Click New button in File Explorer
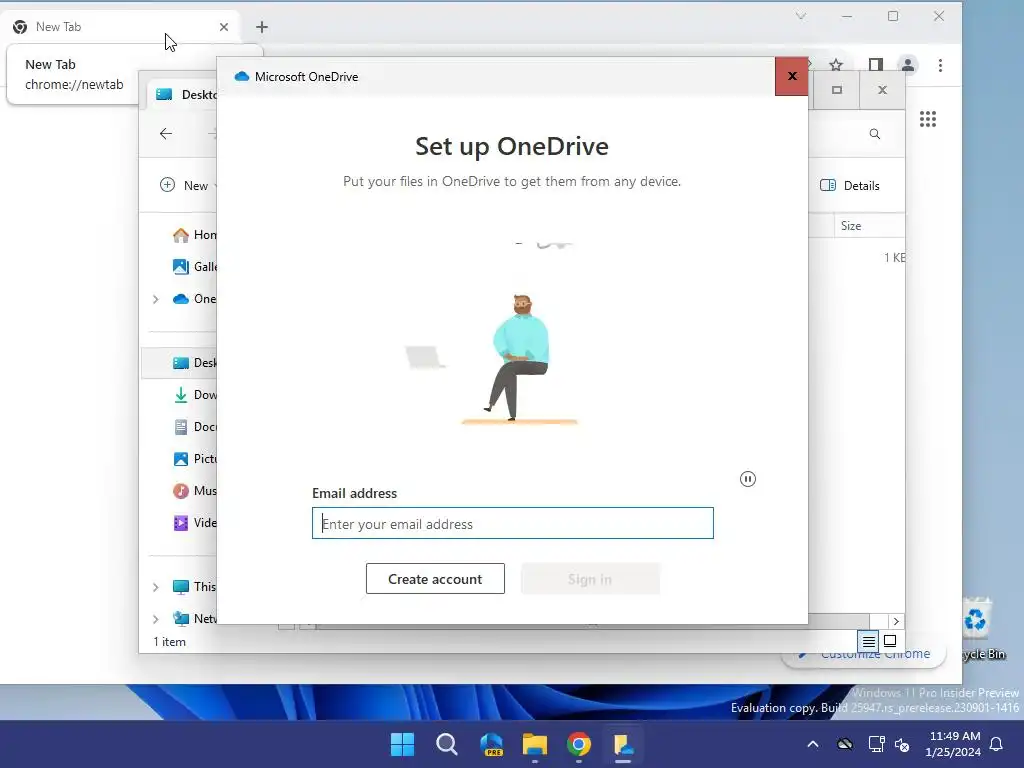1024x768 pixels. 187,185
